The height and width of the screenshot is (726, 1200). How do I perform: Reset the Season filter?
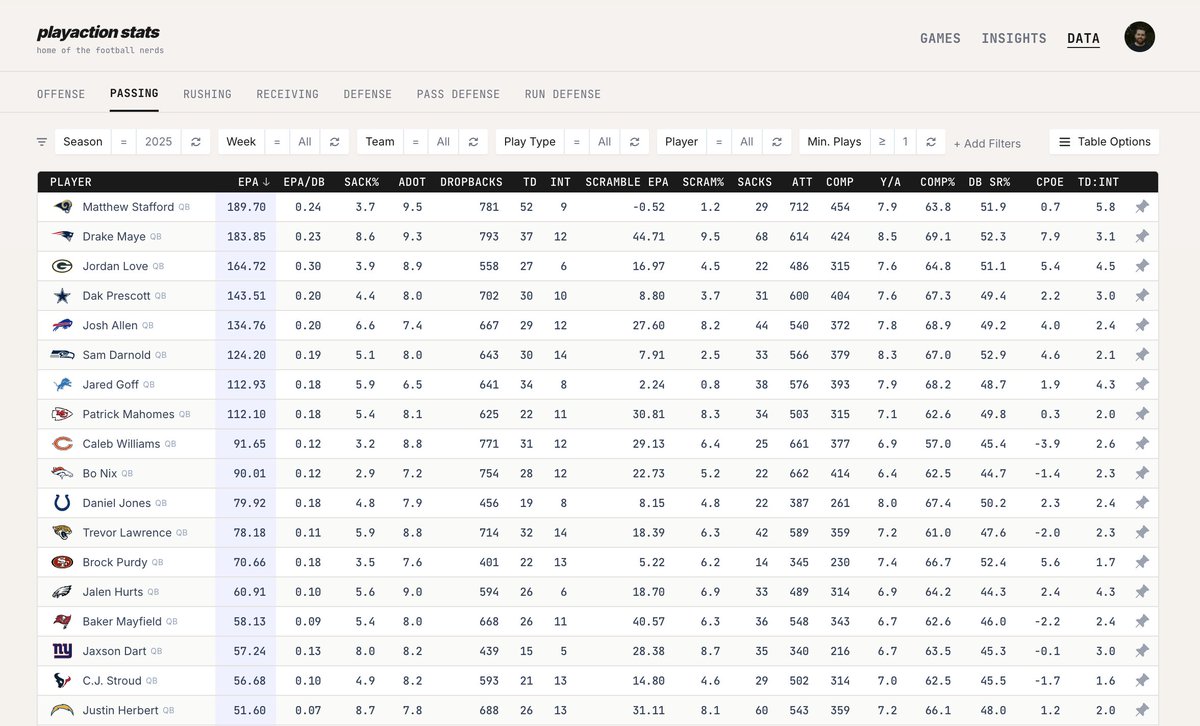coord(196,142)
